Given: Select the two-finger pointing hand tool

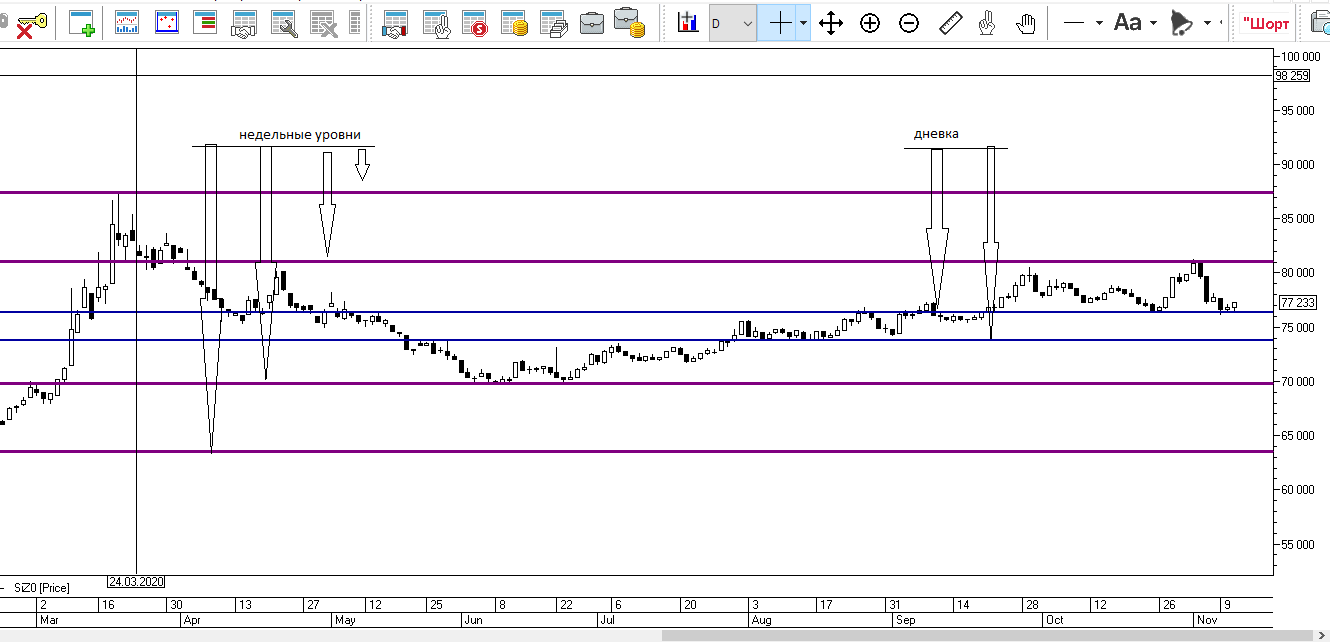Looking at the screenshot, I should point(986,22).
